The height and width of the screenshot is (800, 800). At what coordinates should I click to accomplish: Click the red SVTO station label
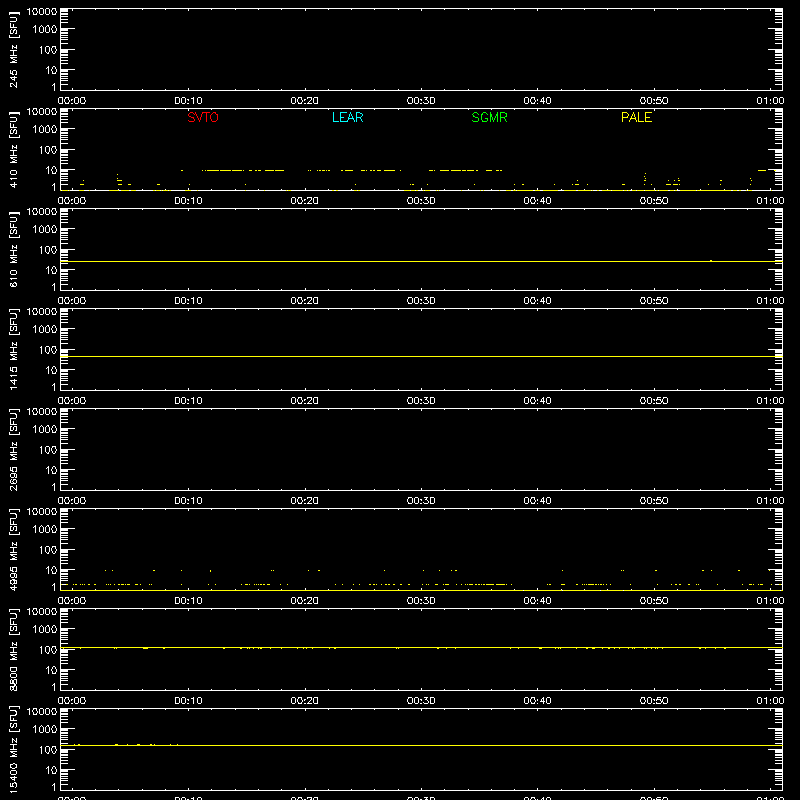click(203, 117)
